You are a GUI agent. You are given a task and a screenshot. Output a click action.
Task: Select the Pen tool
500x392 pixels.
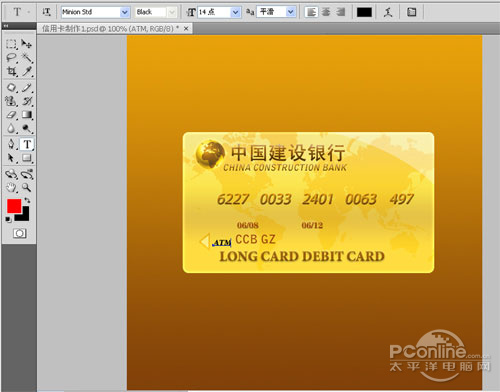(x=11, y=144)
